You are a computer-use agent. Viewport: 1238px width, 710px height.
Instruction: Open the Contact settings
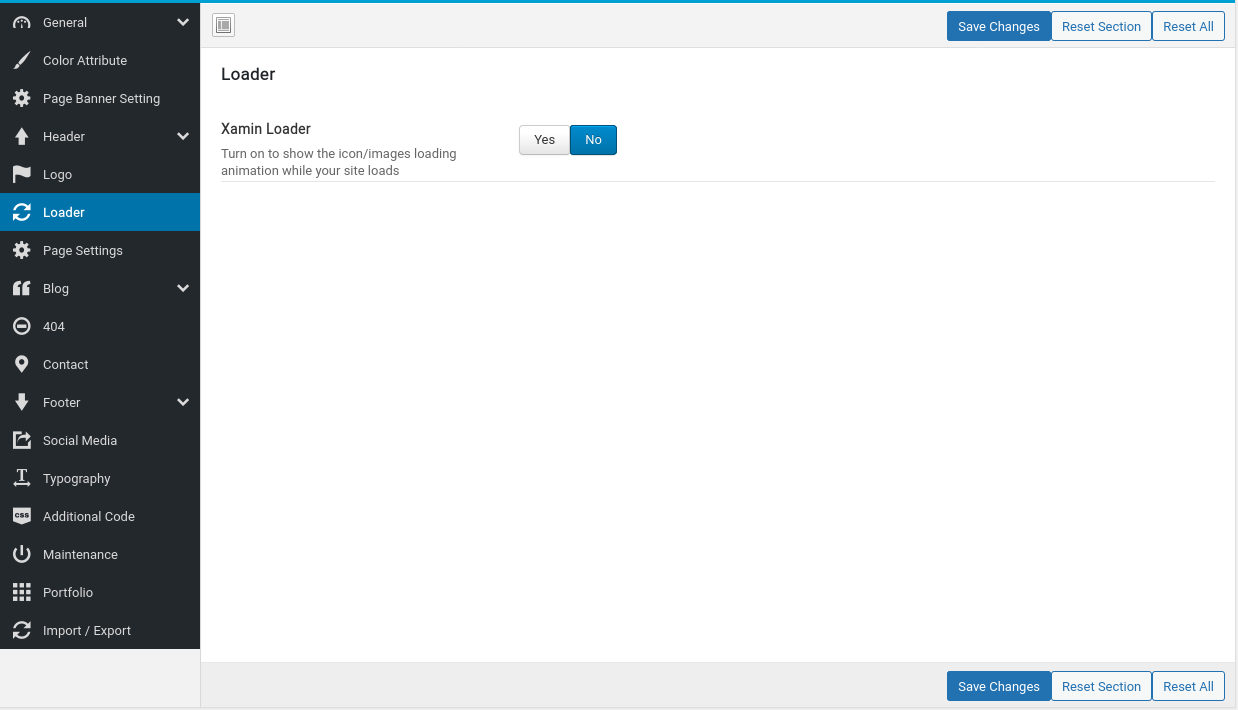100,364
